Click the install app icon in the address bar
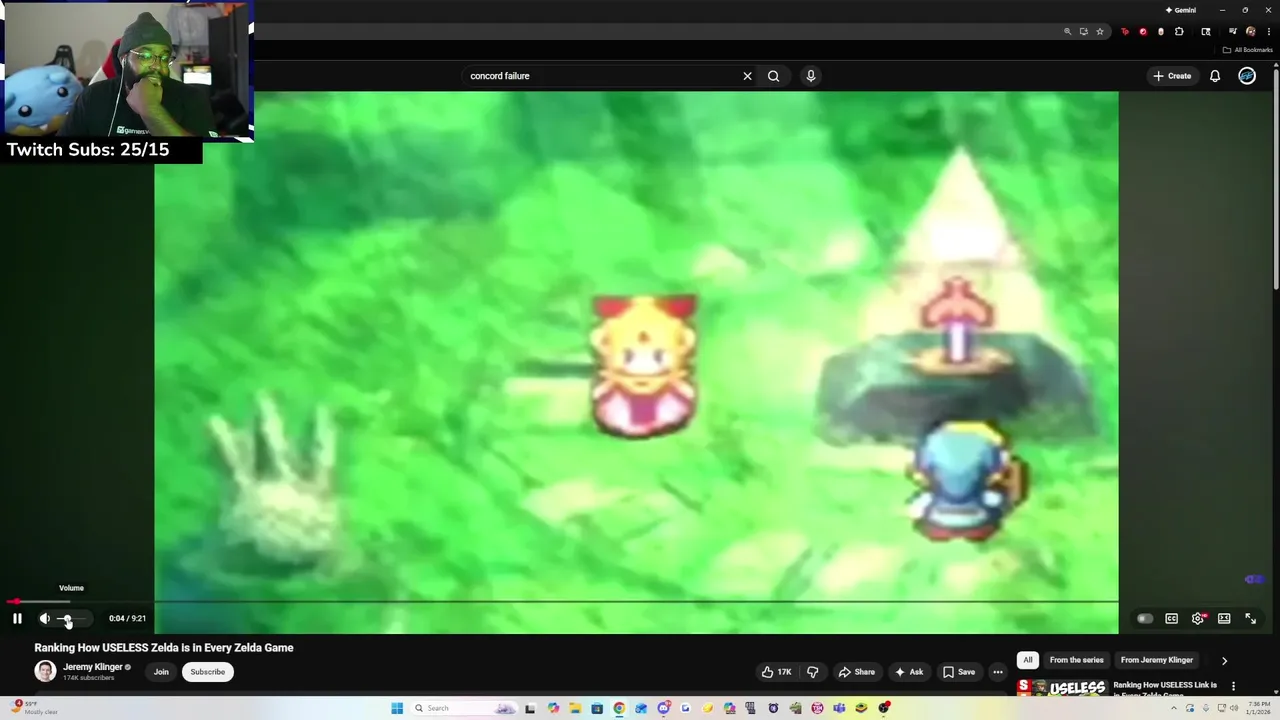Screen dimensions: 1280x720 1083,31
